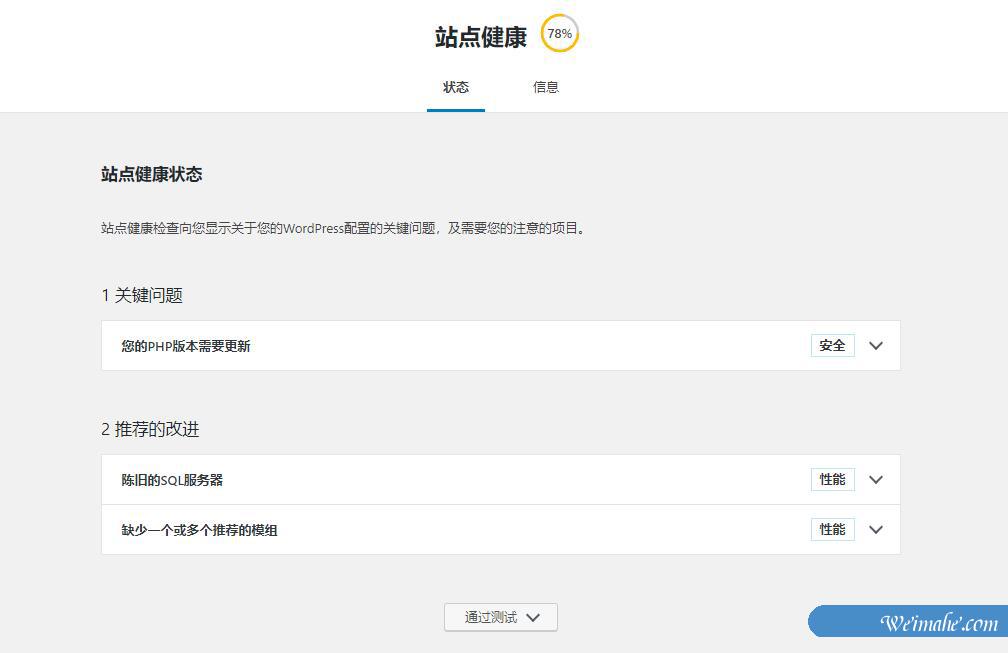Click the chevron on the PHP update row
The height and width of the screenshot is (653, 1008).
(876, 346)
